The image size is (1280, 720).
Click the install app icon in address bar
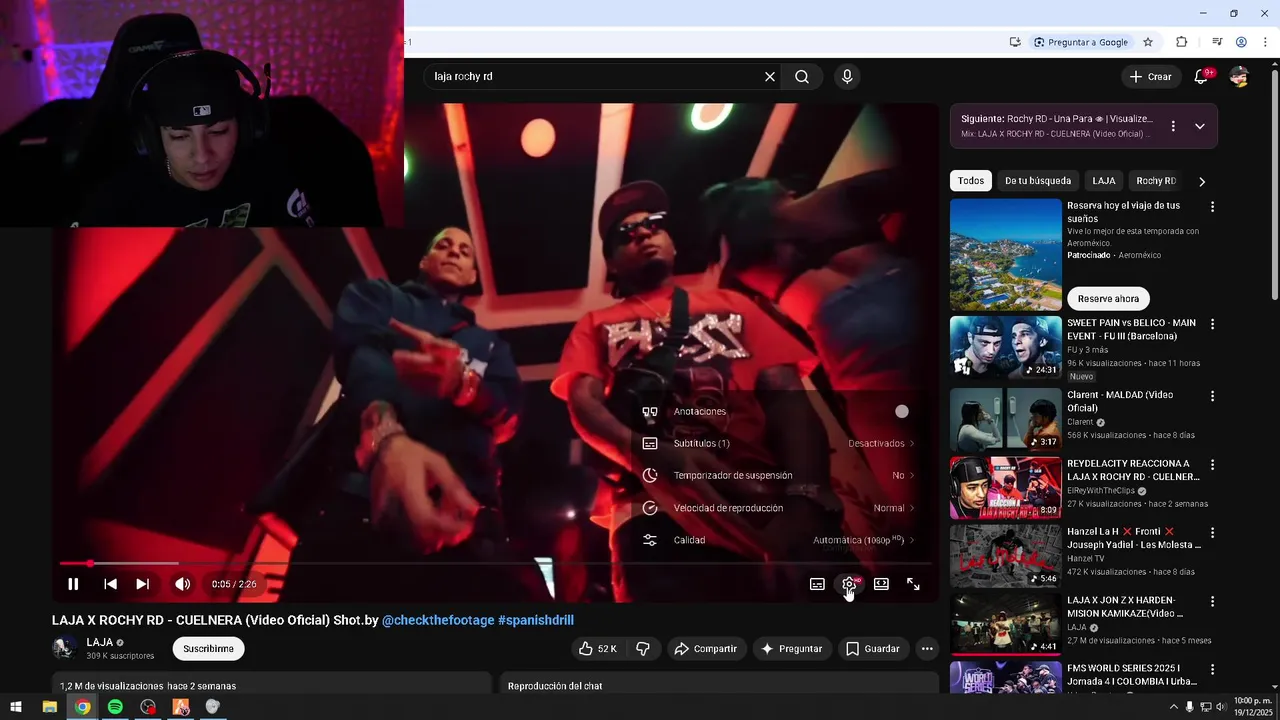pyautogui.click(x=1015, y=42)
